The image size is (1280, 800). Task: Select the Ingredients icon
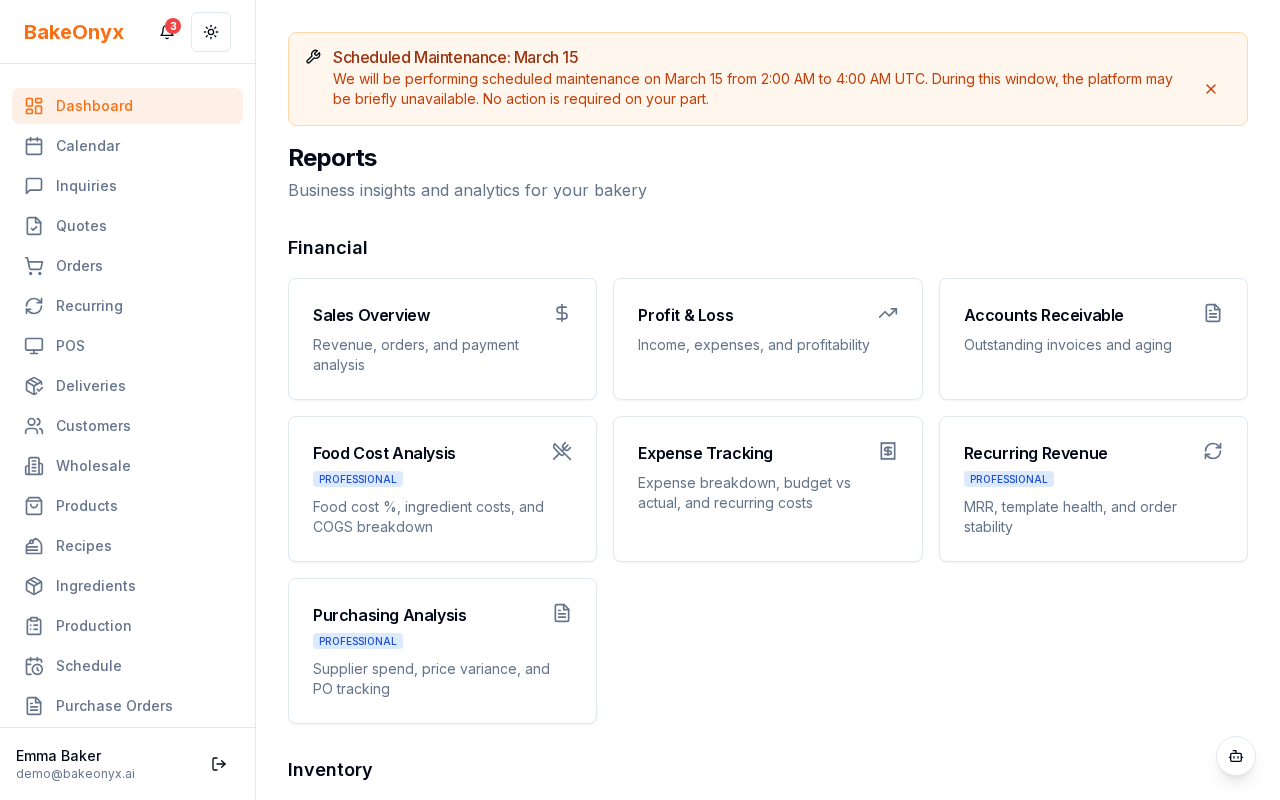click(x=34, y=586)
